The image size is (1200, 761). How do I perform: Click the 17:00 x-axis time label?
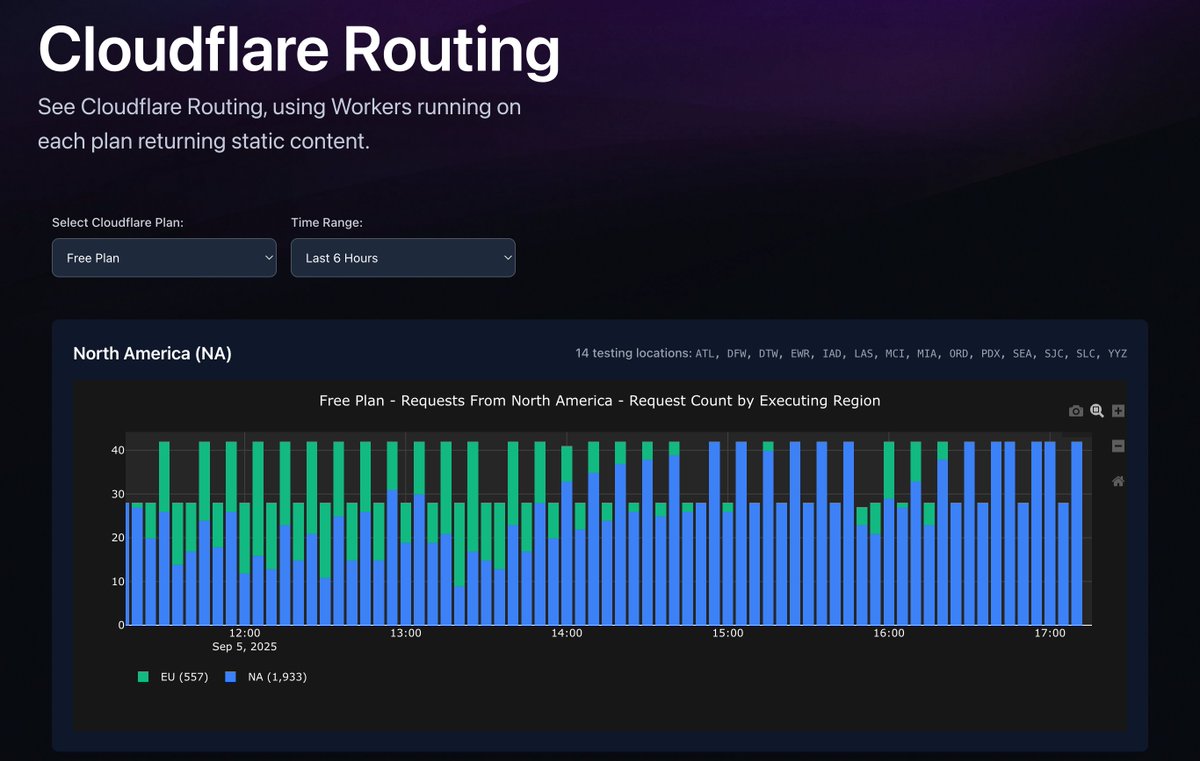1050,633
